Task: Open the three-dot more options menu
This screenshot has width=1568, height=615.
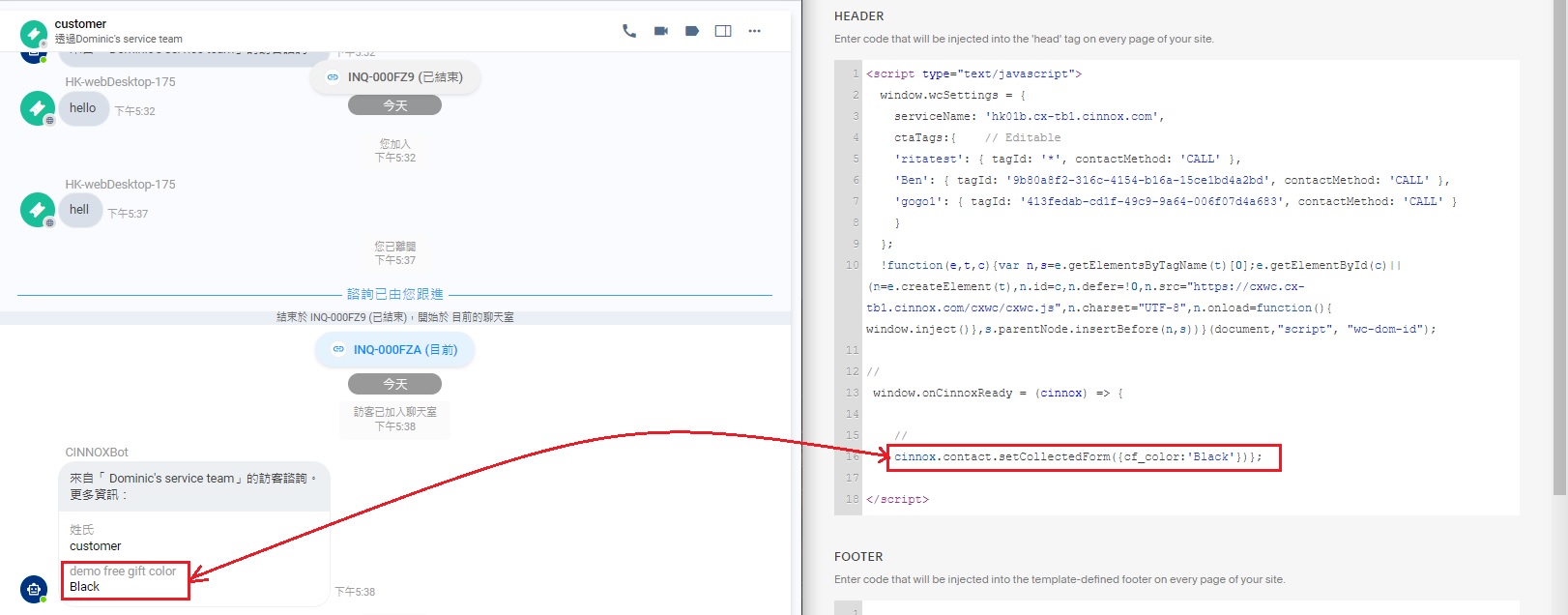Action: pyautogui.click(x=755, y=31)
